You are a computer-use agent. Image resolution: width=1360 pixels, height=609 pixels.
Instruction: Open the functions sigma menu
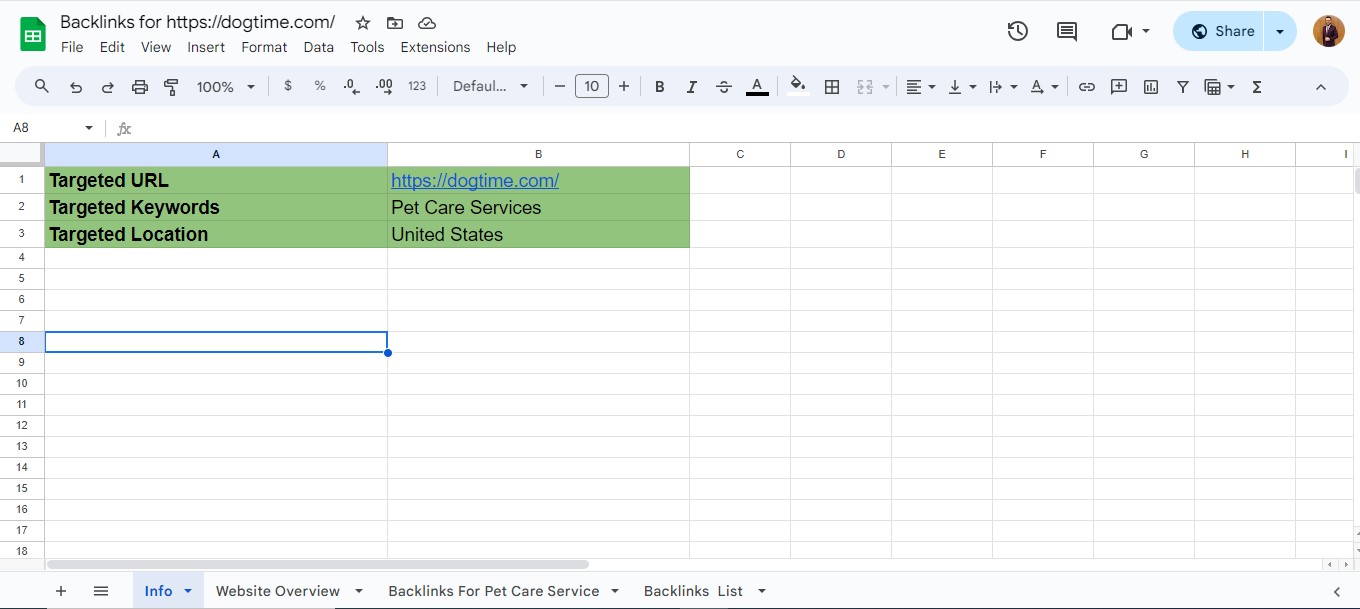point(1257,87)
